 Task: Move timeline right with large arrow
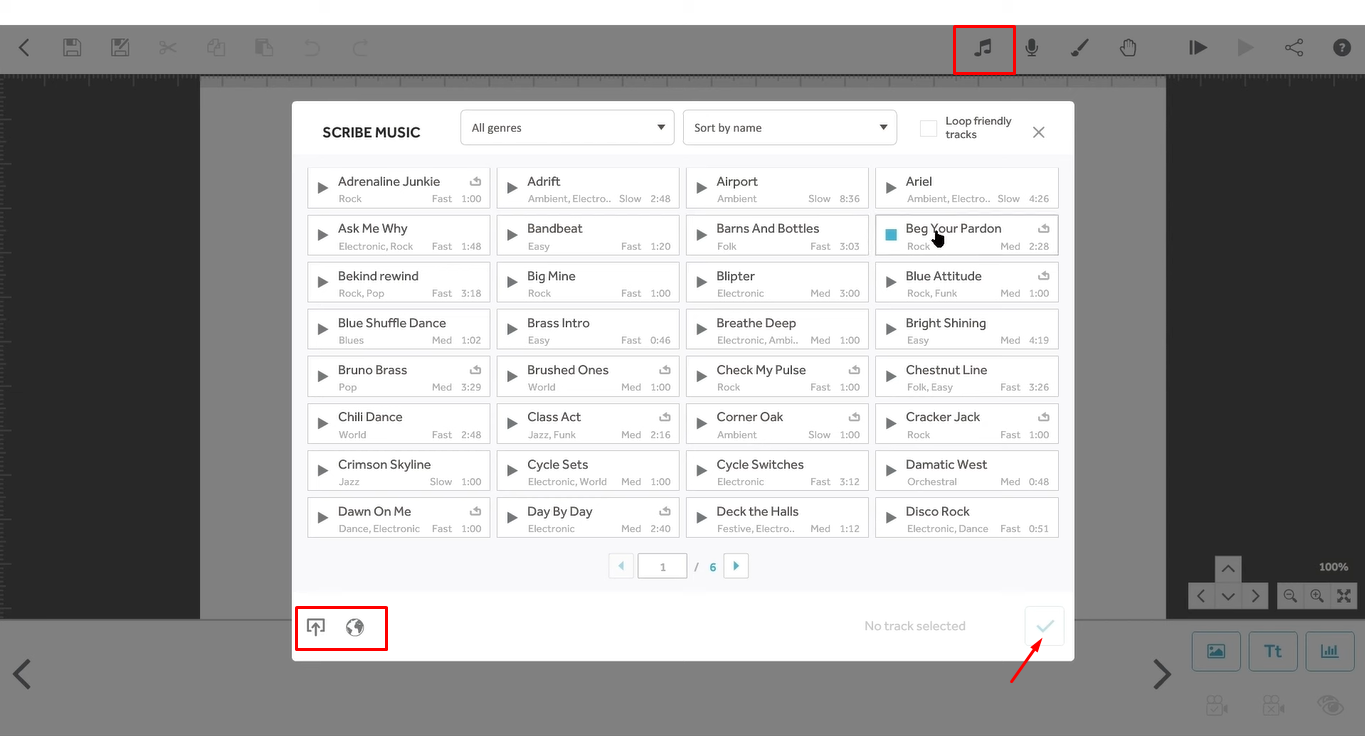point(1161,674)
